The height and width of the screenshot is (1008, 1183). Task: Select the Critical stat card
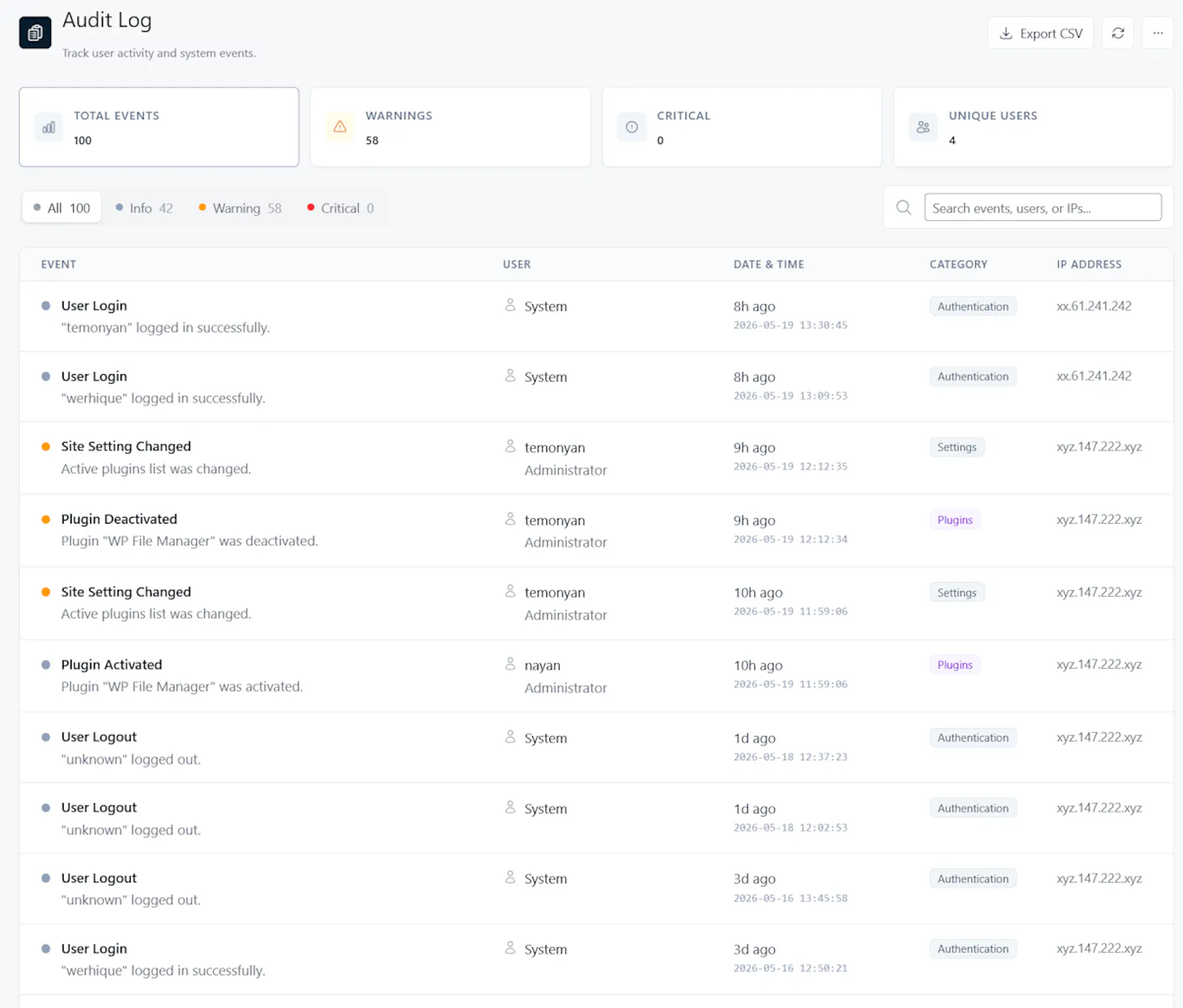pos(742,127)
